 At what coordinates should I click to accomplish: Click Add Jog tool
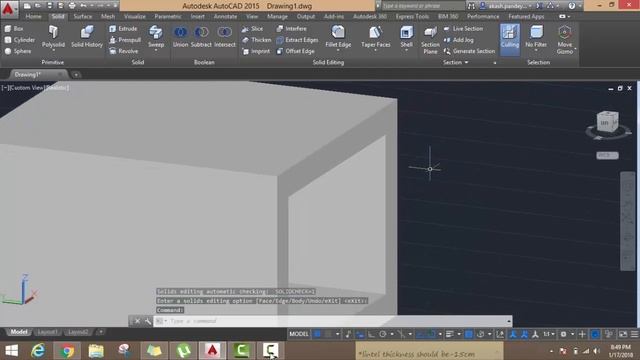(x=459, y=40)
